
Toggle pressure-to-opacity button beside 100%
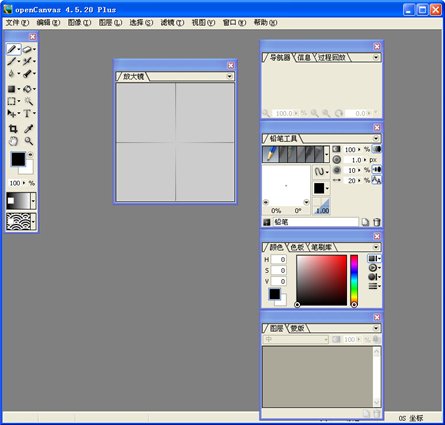pyautogui.click(x=377, y=149)
